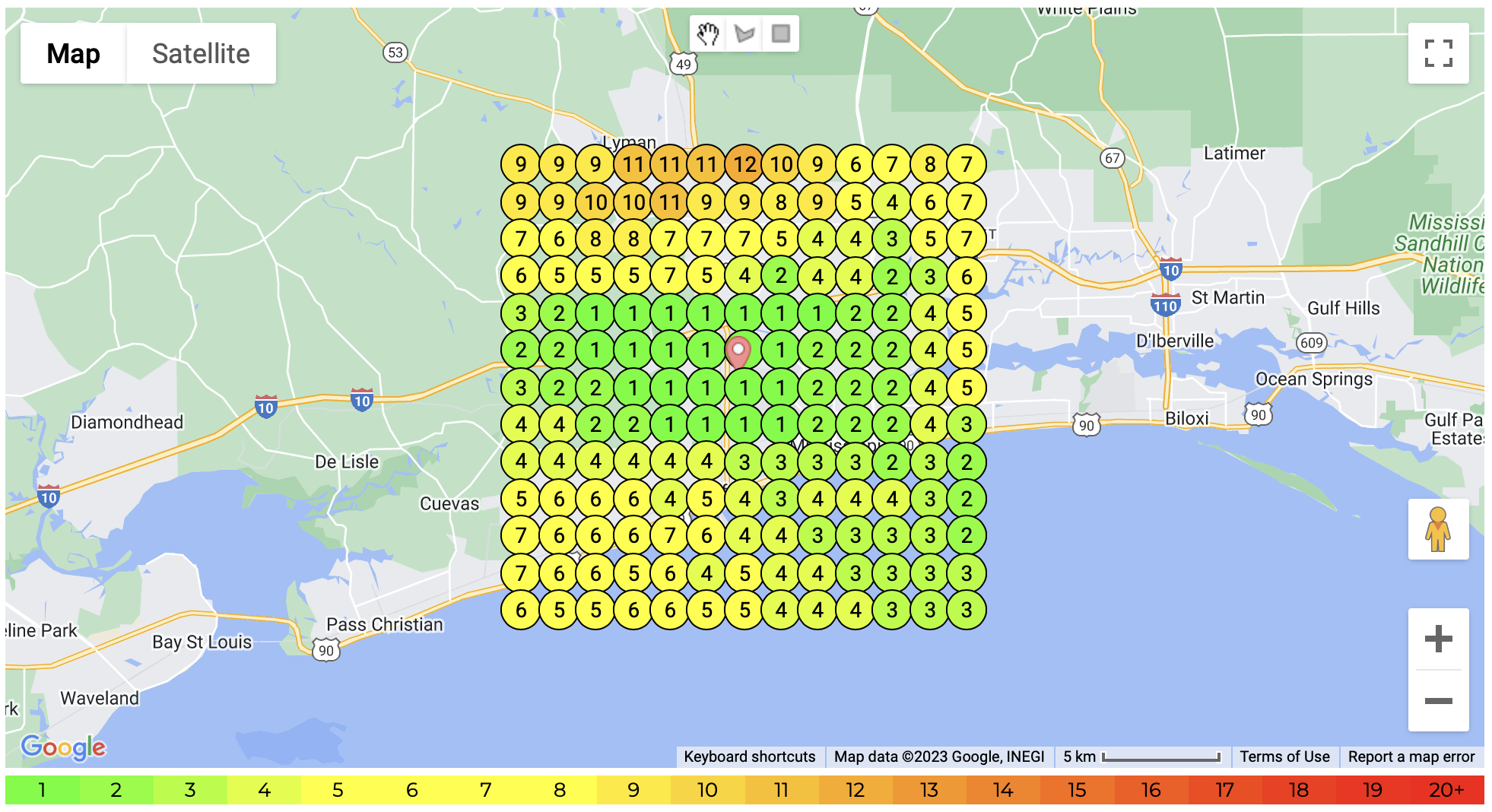
Task: Select legend swatch labeled 18
Action: click(1299, 790)
